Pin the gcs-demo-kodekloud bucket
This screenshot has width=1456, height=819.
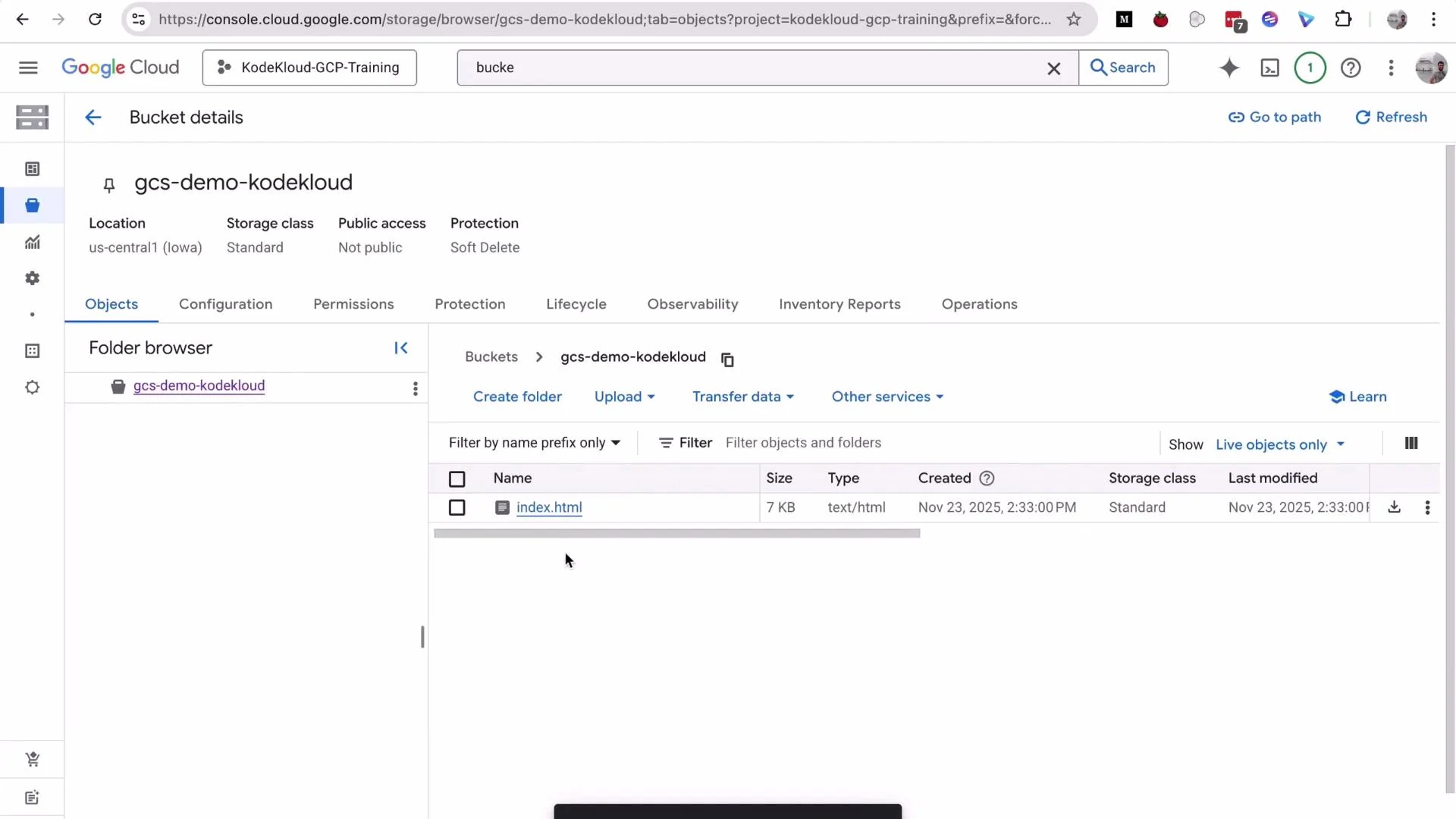click(108, 184)
